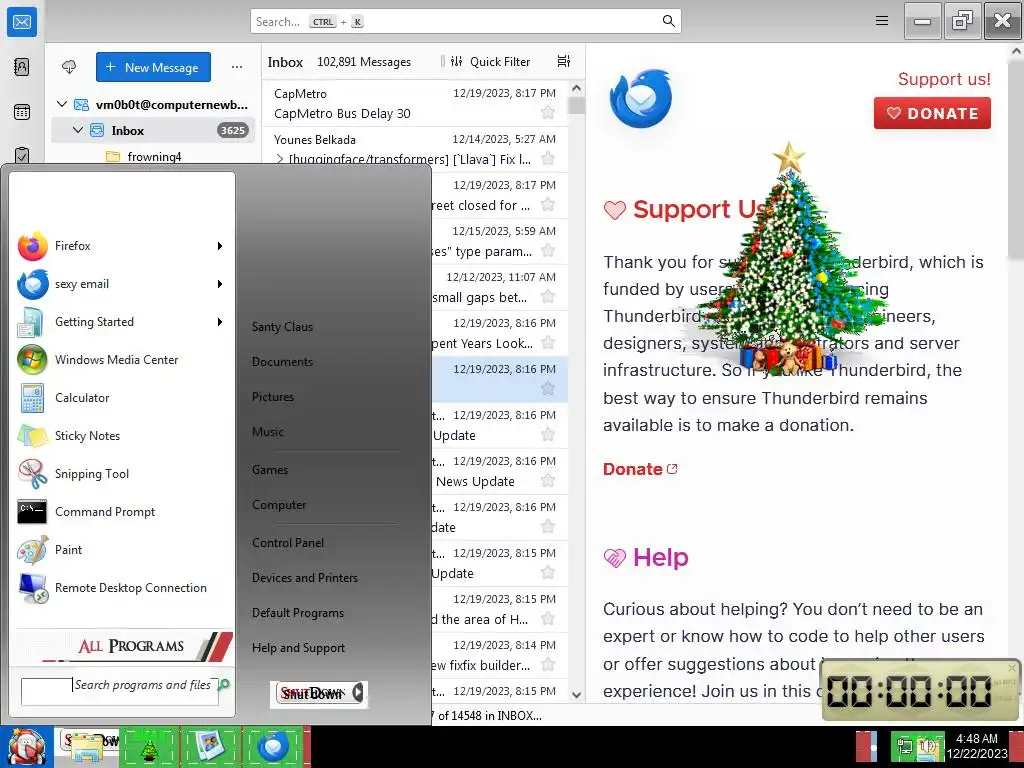Open Control Panel from the Start menu

pyautogui.click(x=288, y=542)
